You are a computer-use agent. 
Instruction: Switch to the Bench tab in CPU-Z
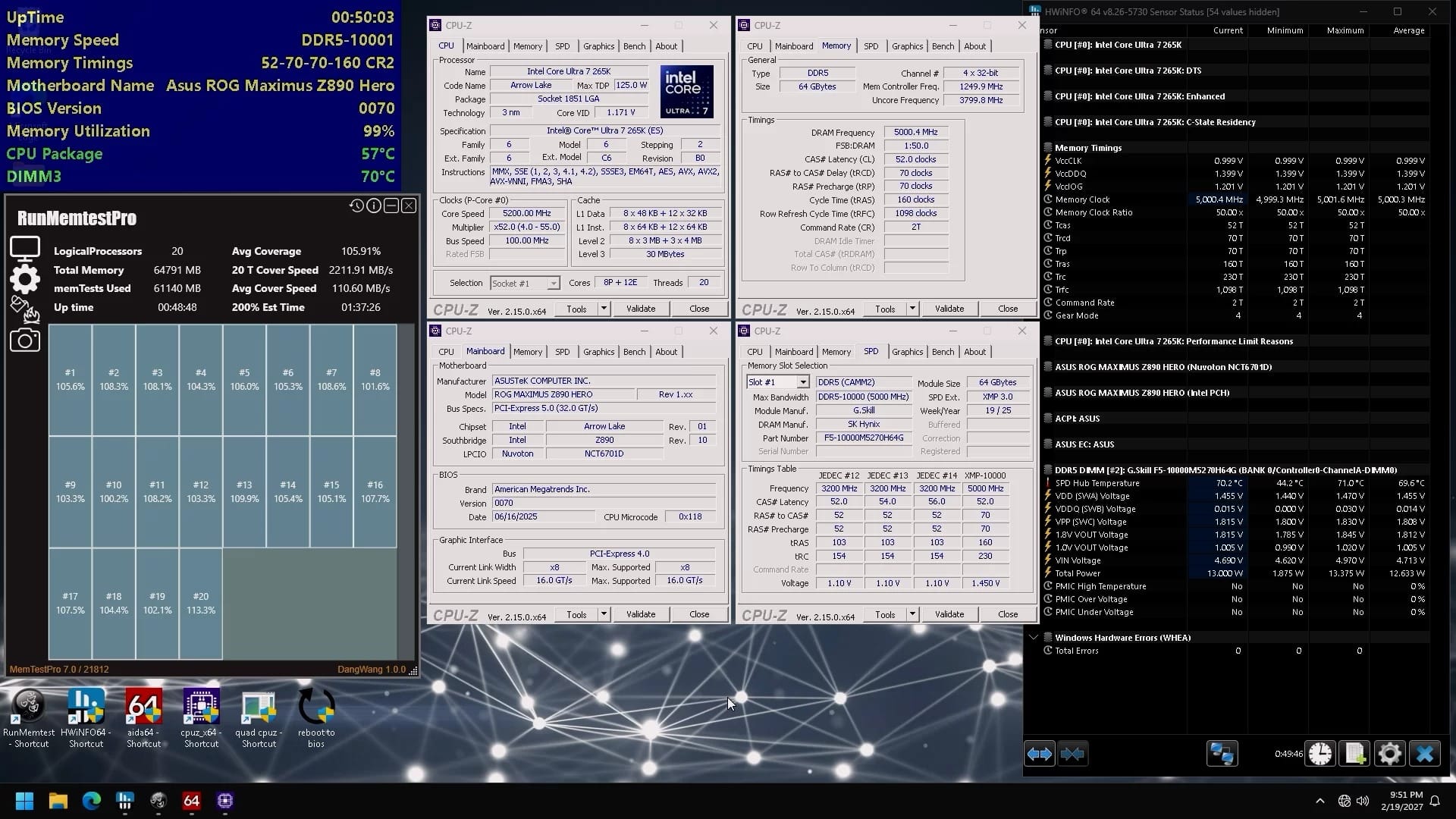point(634,46)
